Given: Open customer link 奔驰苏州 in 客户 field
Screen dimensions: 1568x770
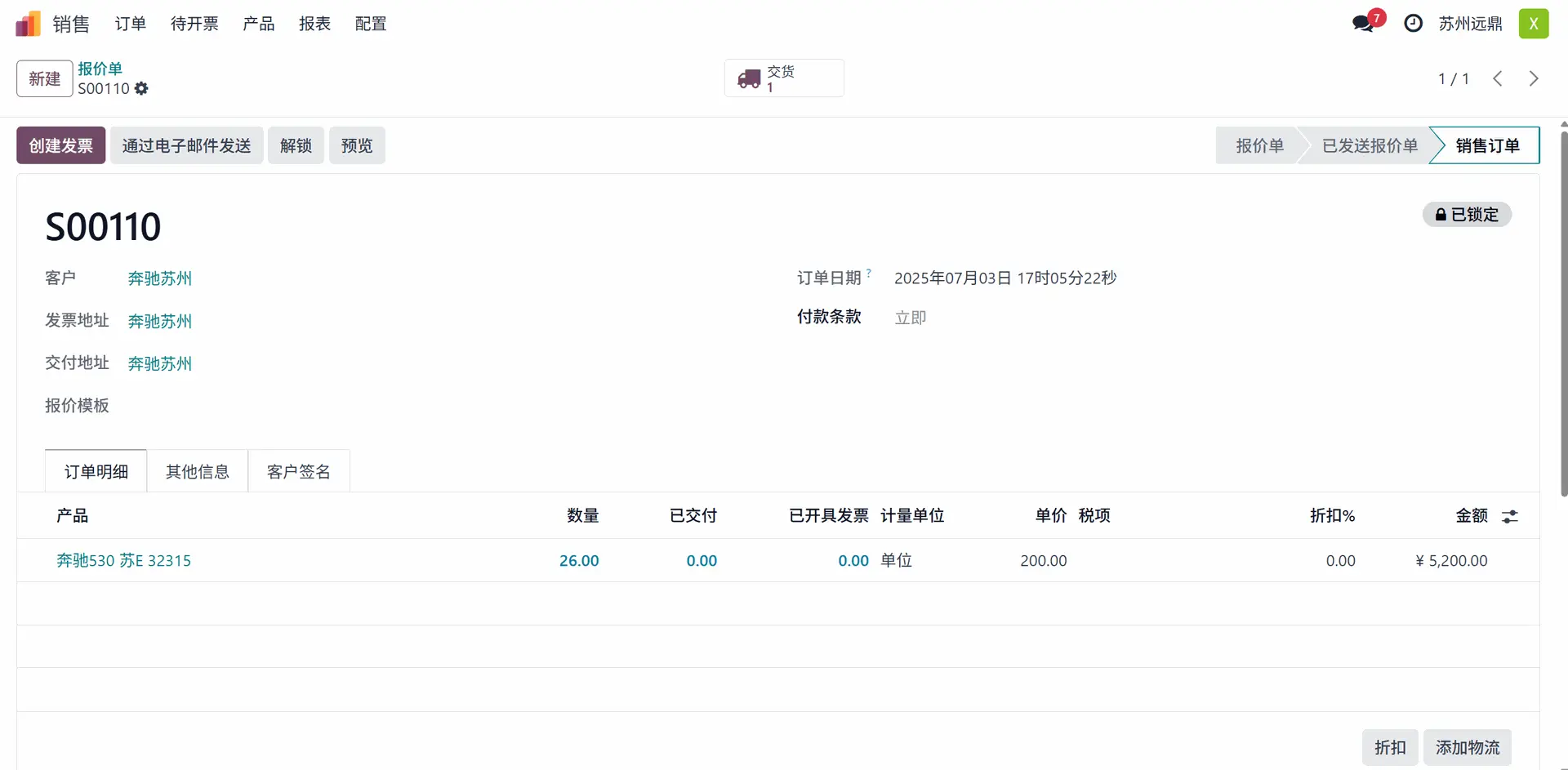Looking at the screenshot, I should point(160,278).
